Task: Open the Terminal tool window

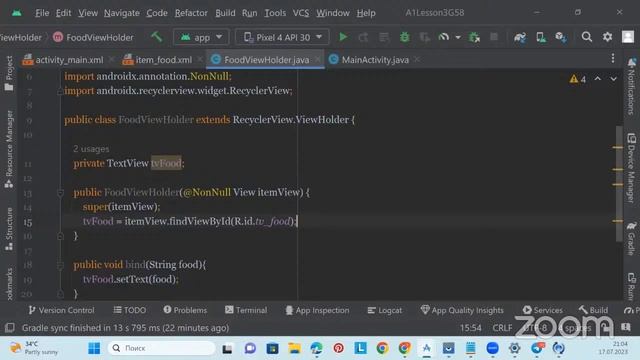Action: point(246,310)
